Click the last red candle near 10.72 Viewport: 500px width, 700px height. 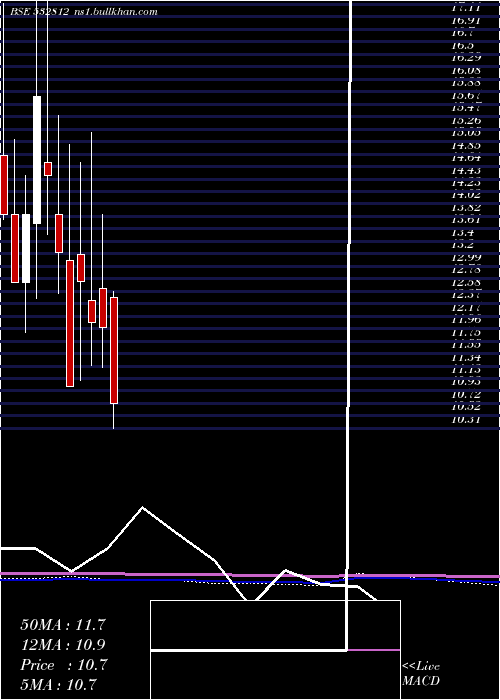pos(114,350)
